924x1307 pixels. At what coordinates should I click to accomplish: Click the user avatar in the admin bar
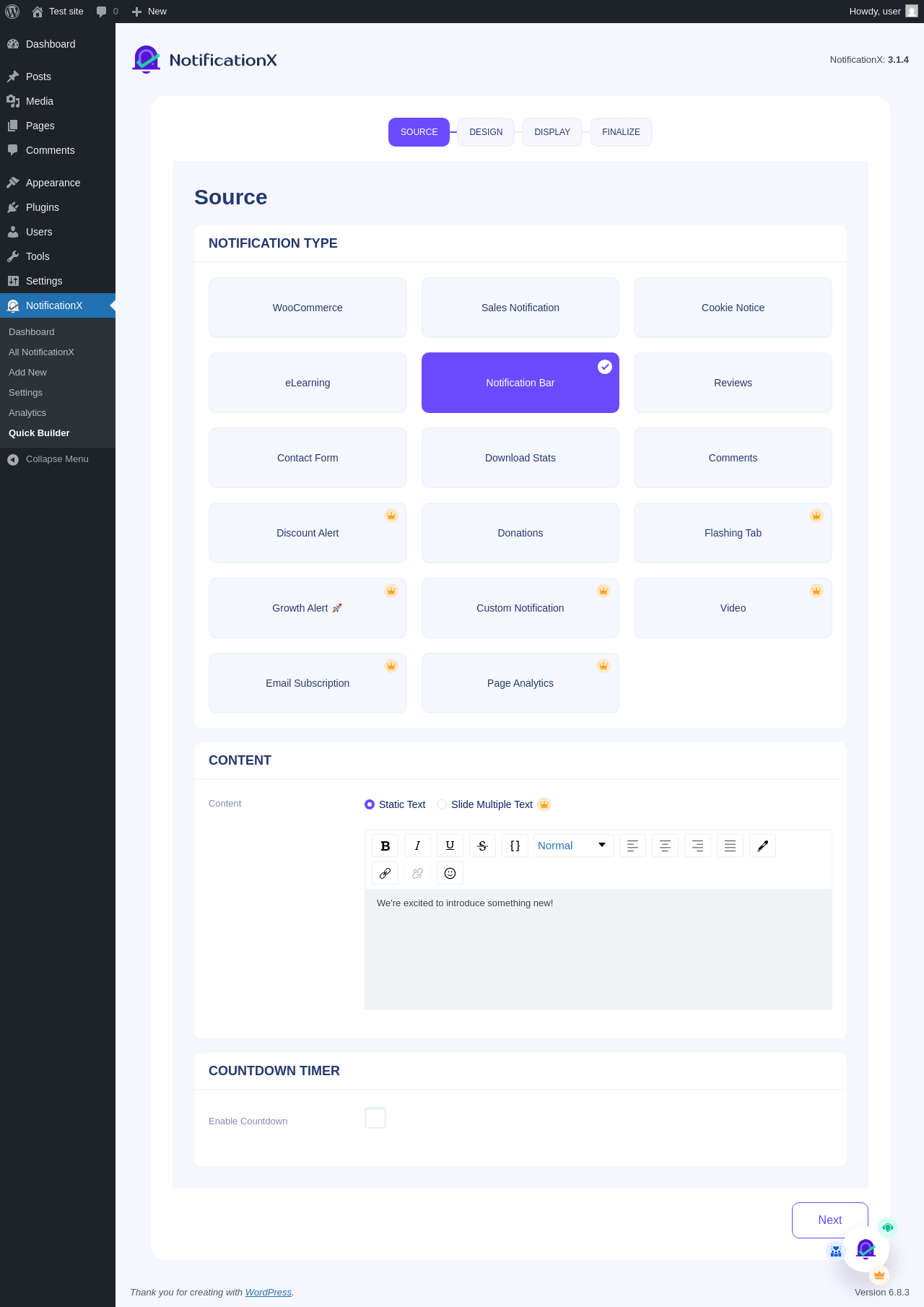click(x=912, y=12)
